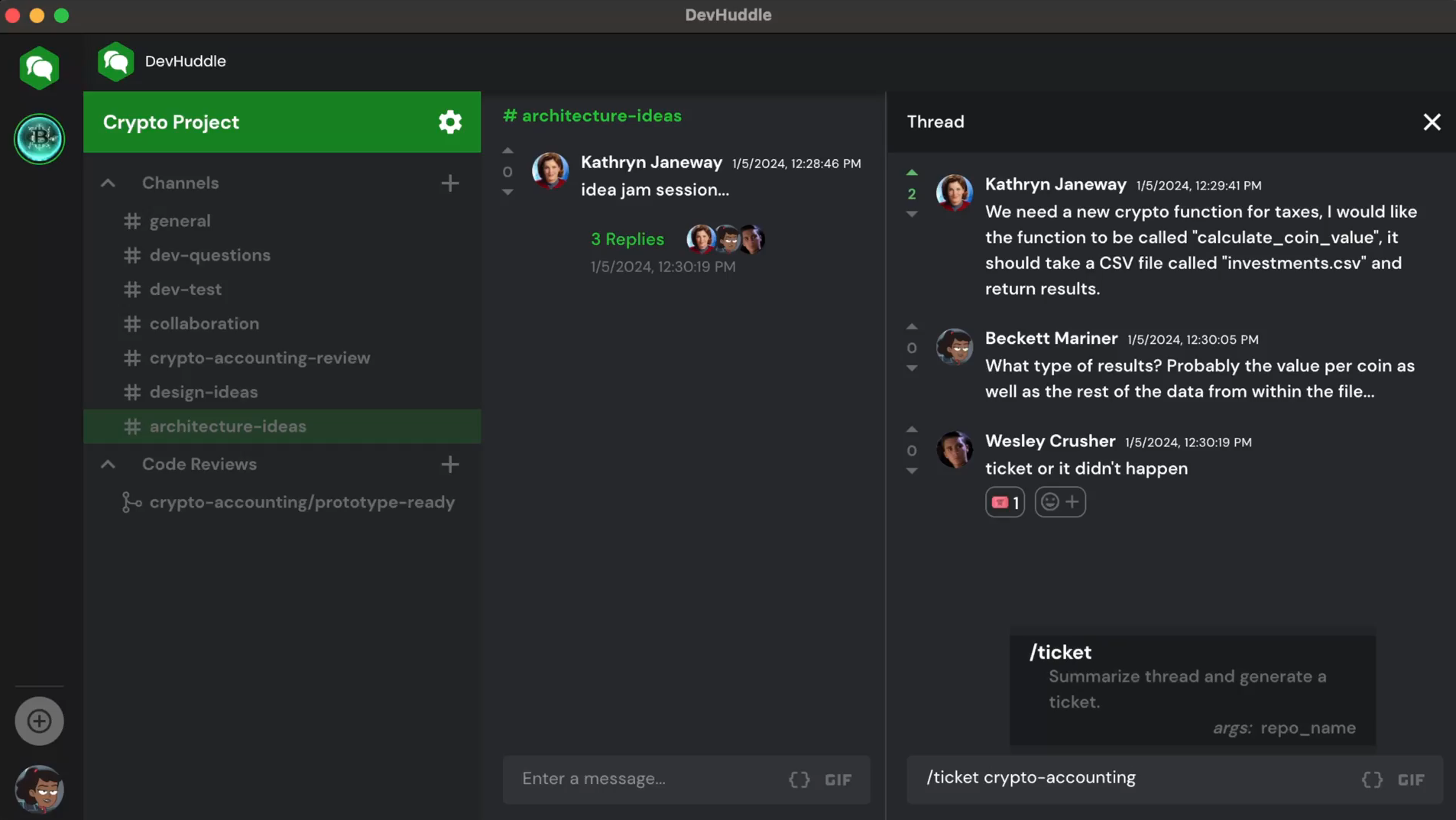Image resolution: width=1456 pixels, height=820 pixels.
Task: Open the GIF picker for the channel message
Action: point(838,779)
